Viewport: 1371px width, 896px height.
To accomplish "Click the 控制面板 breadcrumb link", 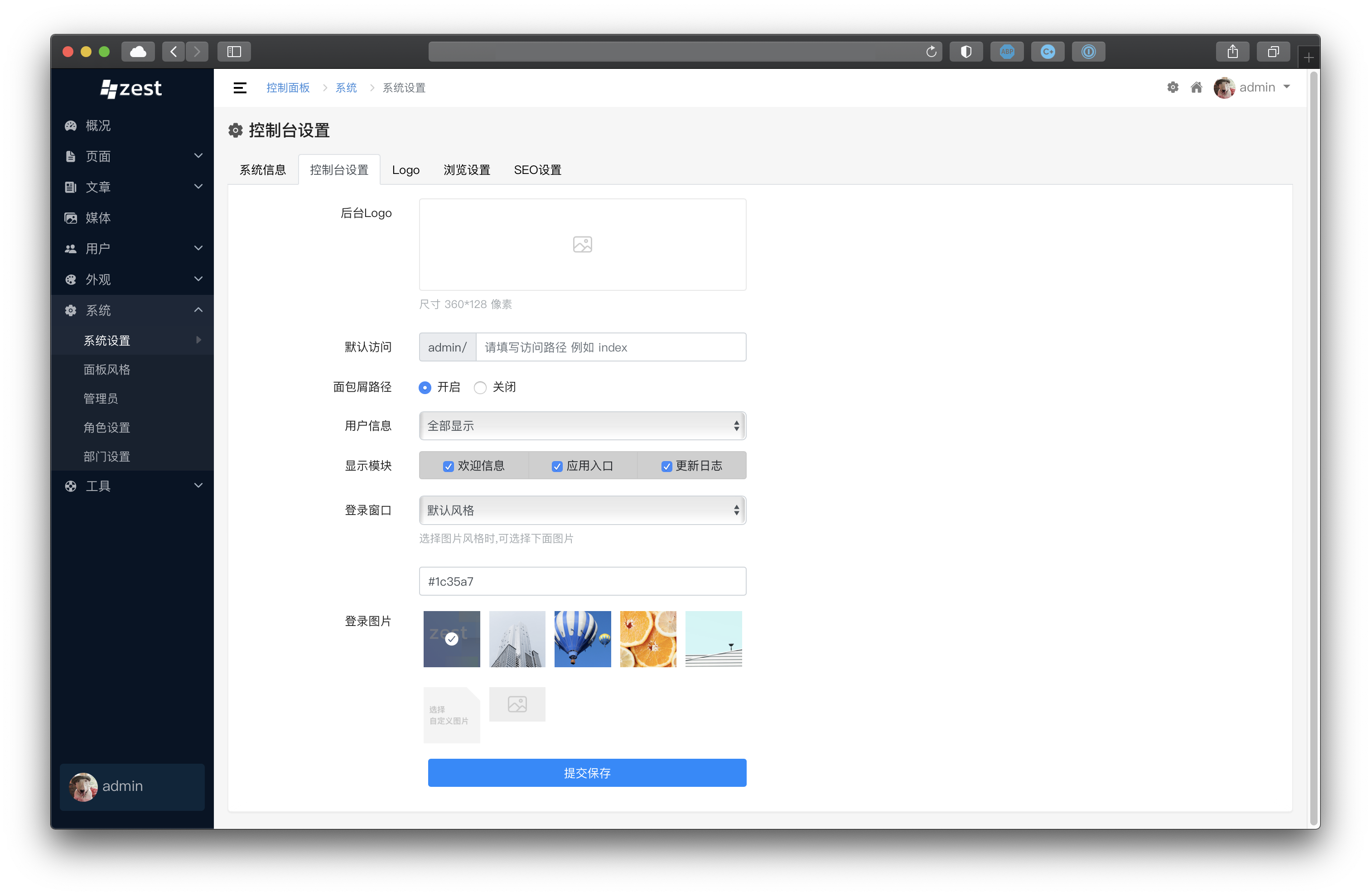I will pos(288,87).
